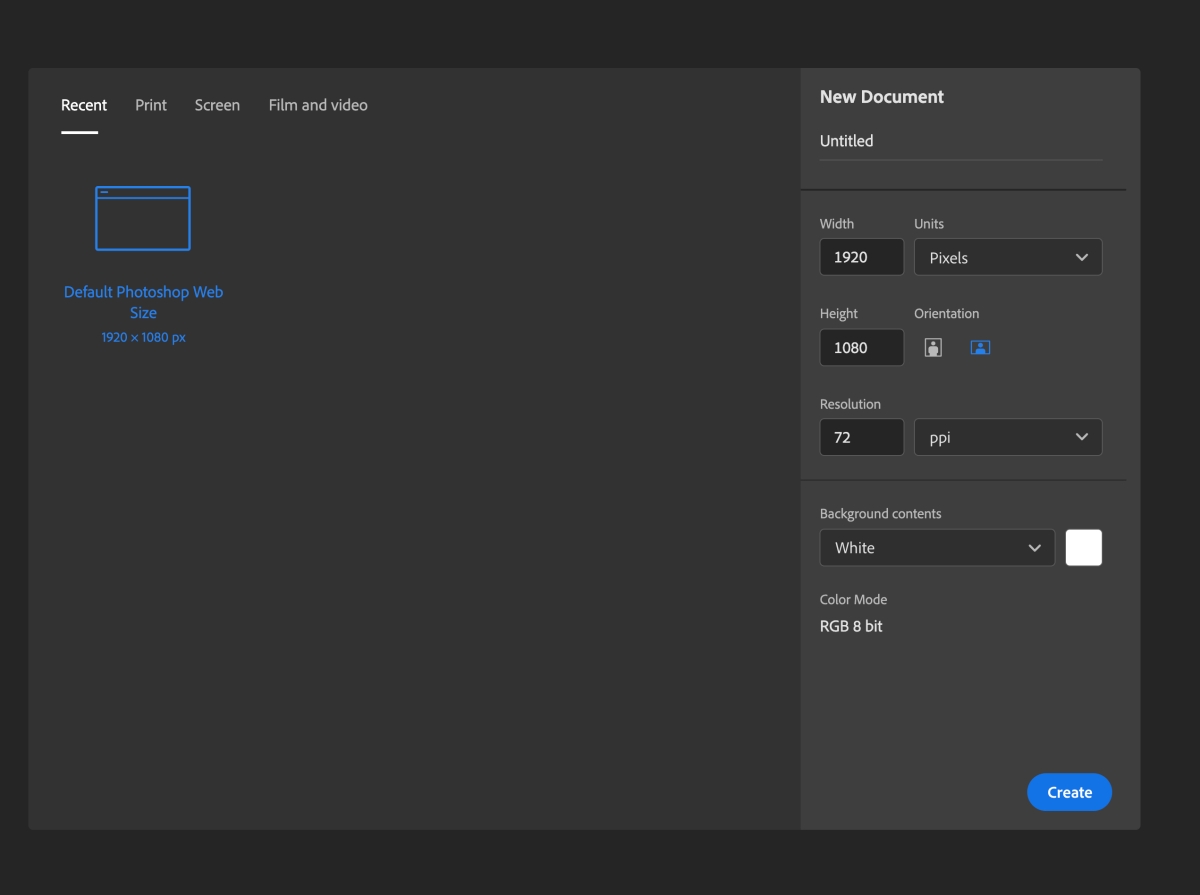
Task: Open the resolution unit ppi dropdown
Action: (x=1008, y=437)
